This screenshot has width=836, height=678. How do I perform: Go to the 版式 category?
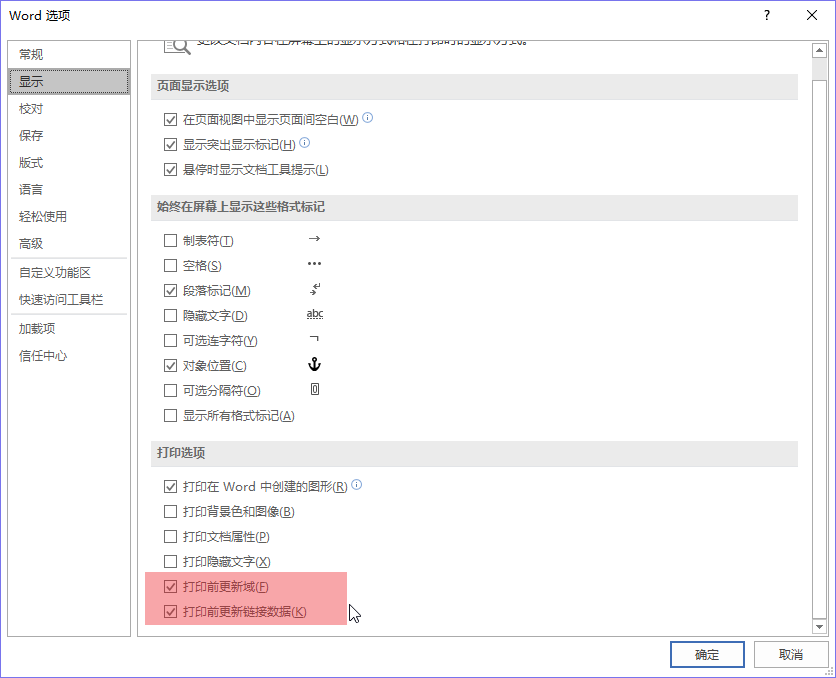click(69, 163)
